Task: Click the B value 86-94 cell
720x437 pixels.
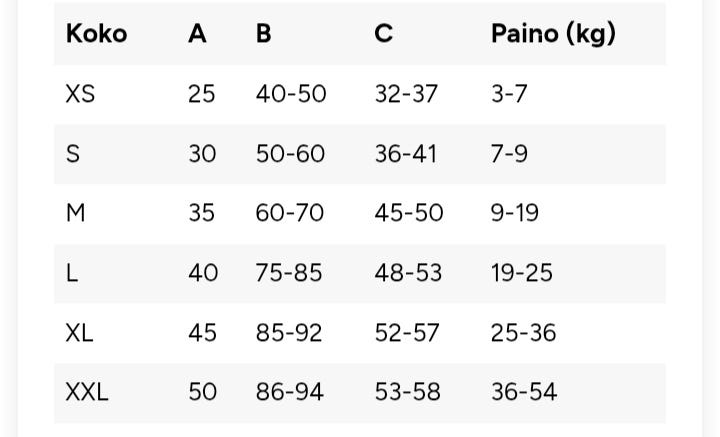Action: pos(289,392)
